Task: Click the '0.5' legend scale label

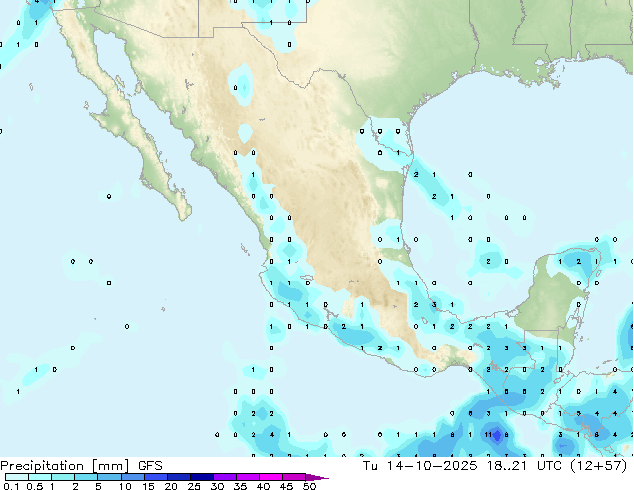Action: point(35,486)
